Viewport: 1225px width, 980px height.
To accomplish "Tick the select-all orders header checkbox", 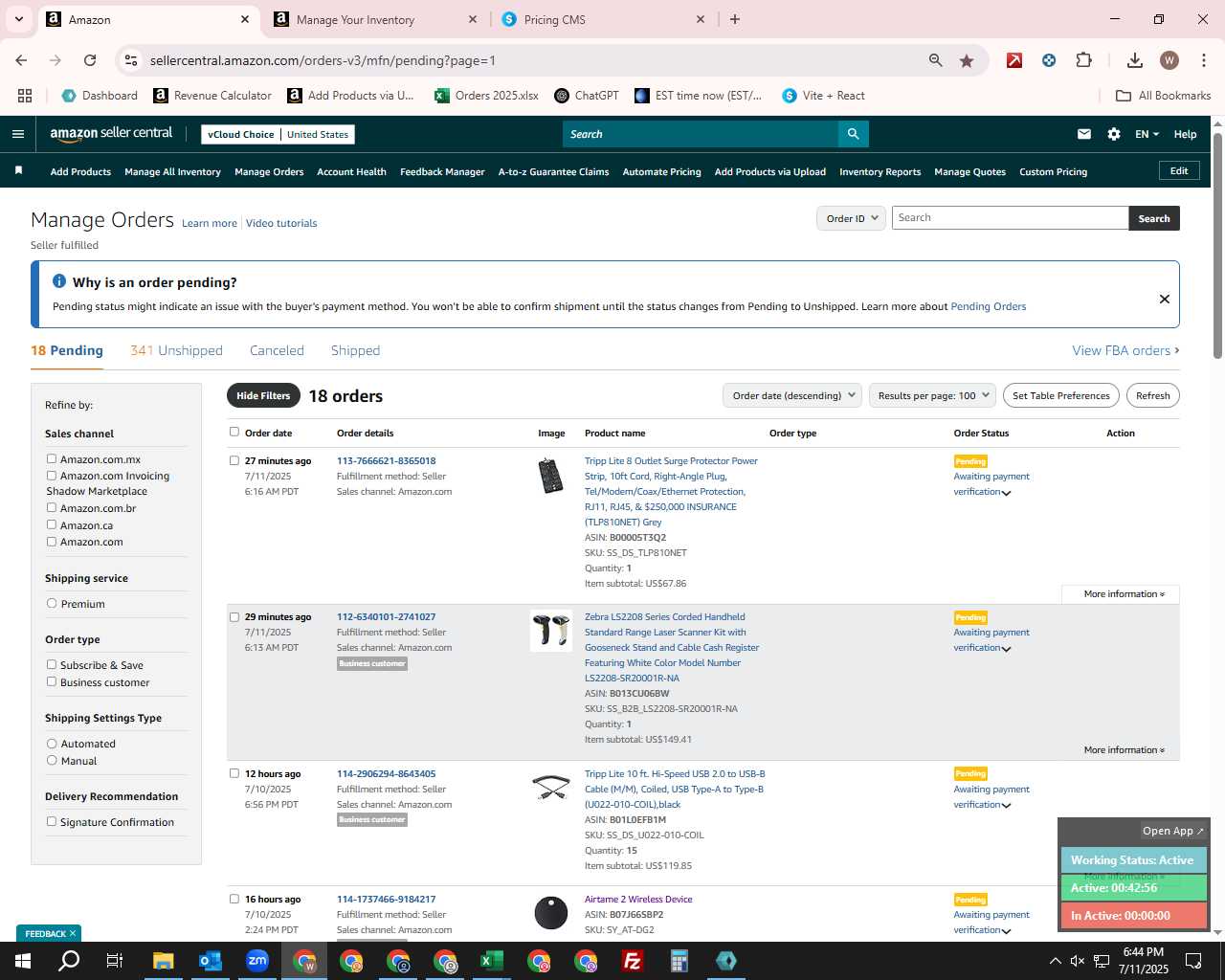I will (234, 432).
